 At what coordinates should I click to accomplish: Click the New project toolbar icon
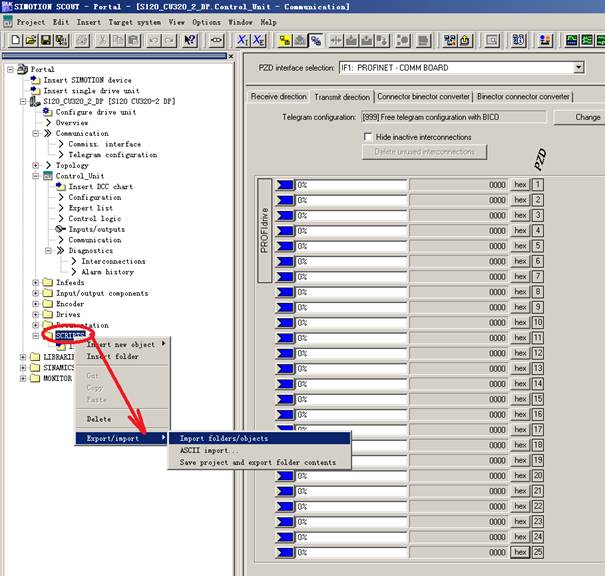click(x=15, y=41)
